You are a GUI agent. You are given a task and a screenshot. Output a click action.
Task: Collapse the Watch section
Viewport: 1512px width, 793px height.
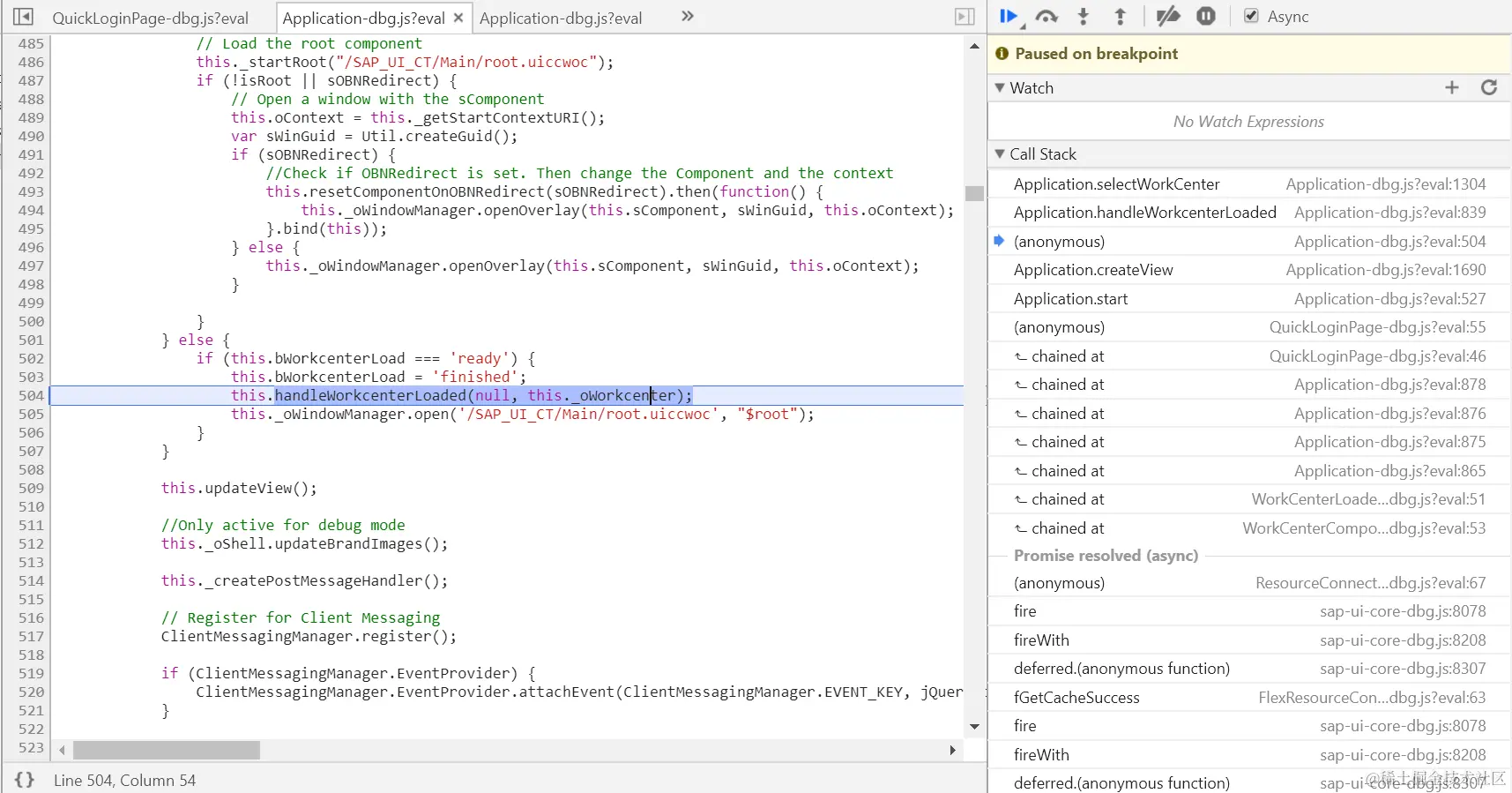pyautogui.click(x=1000, y=88)
